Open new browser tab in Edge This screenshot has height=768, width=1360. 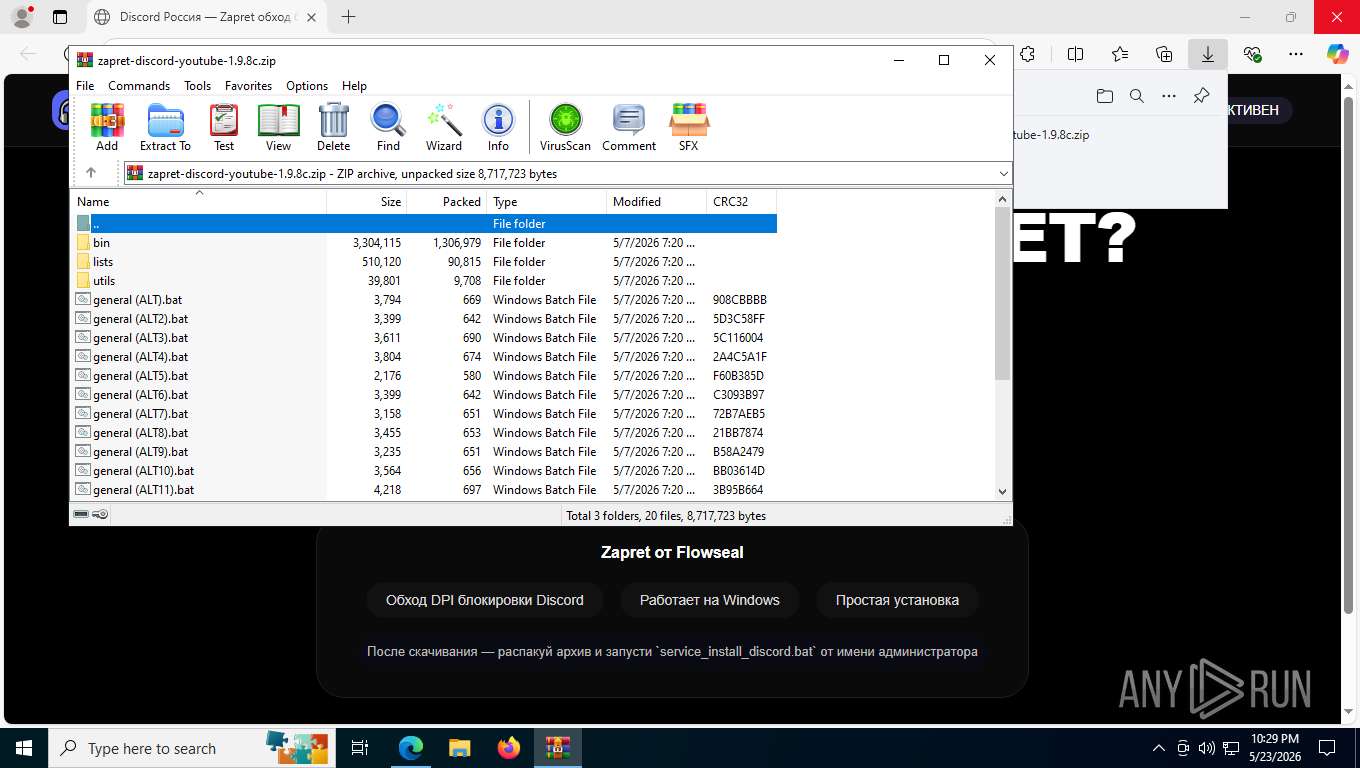(x=348, y=17)
